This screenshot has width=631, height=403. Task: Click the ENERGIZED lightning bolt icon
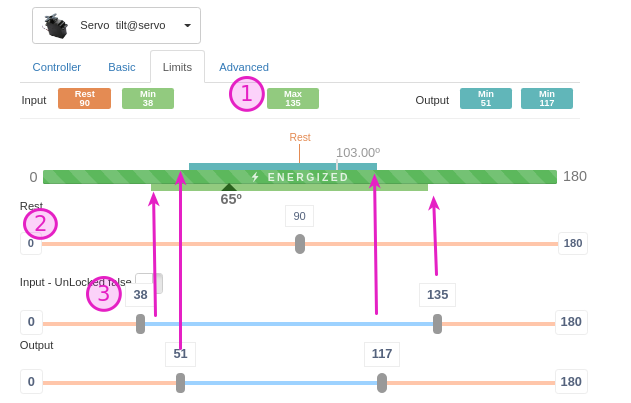[255, 177]
